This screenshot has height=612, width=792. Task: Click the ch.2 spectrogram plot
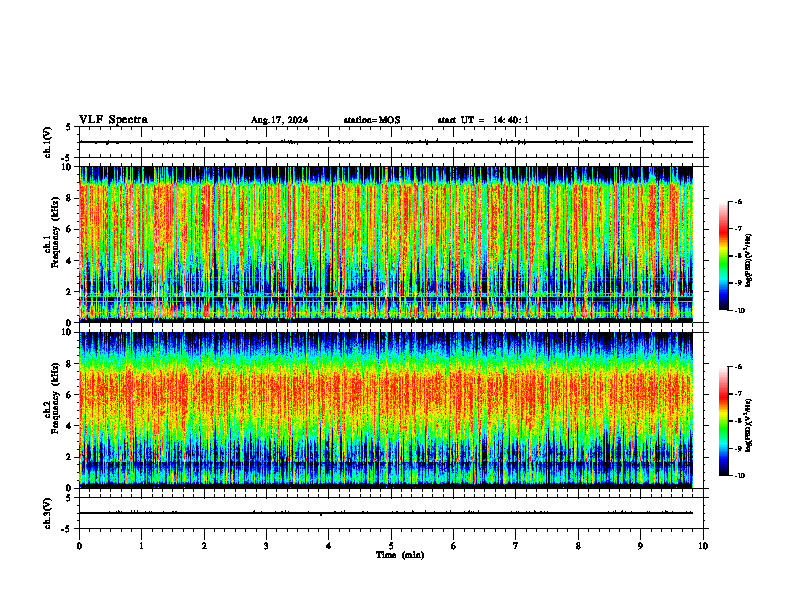tap(386, 410)
